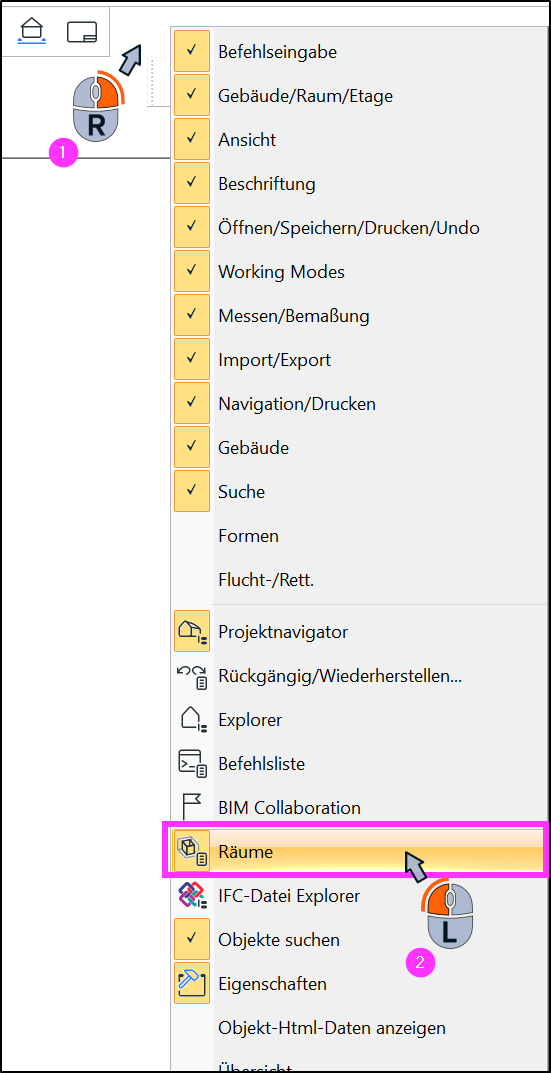
Task: Open the IFC-Datei Explorer
Action: coord(359,895)
